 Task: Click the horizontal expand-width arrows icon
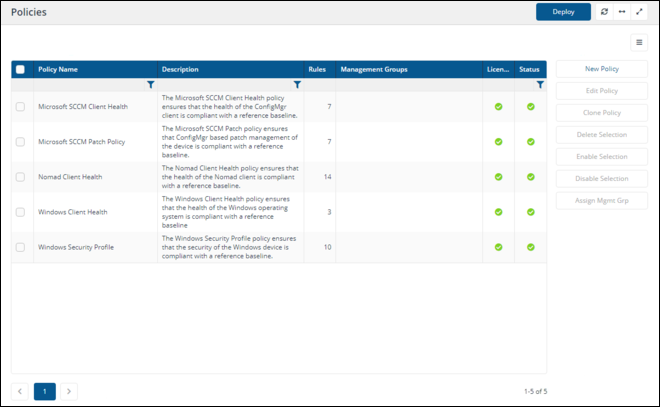pyautogui.click(x=621, y=12)
